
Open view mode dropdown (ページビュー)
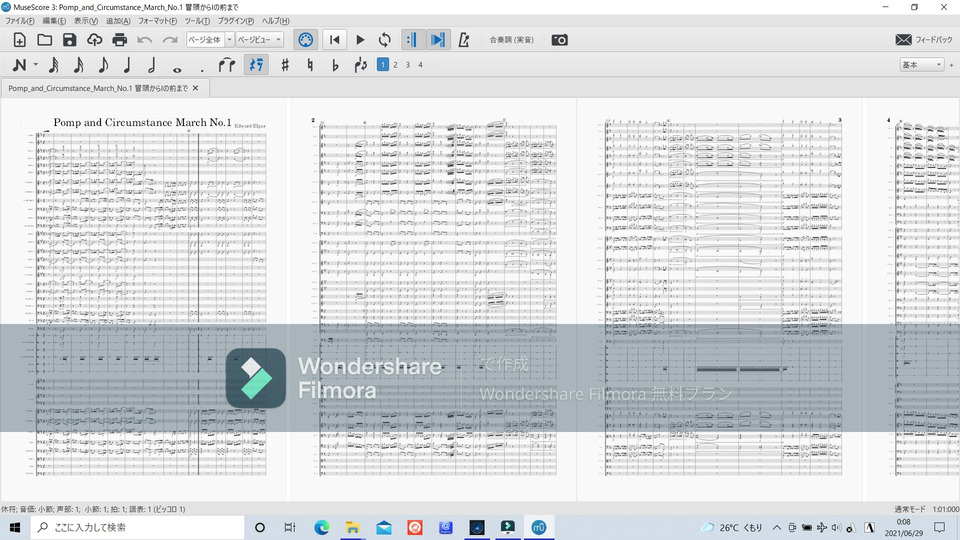click(260, 40)
